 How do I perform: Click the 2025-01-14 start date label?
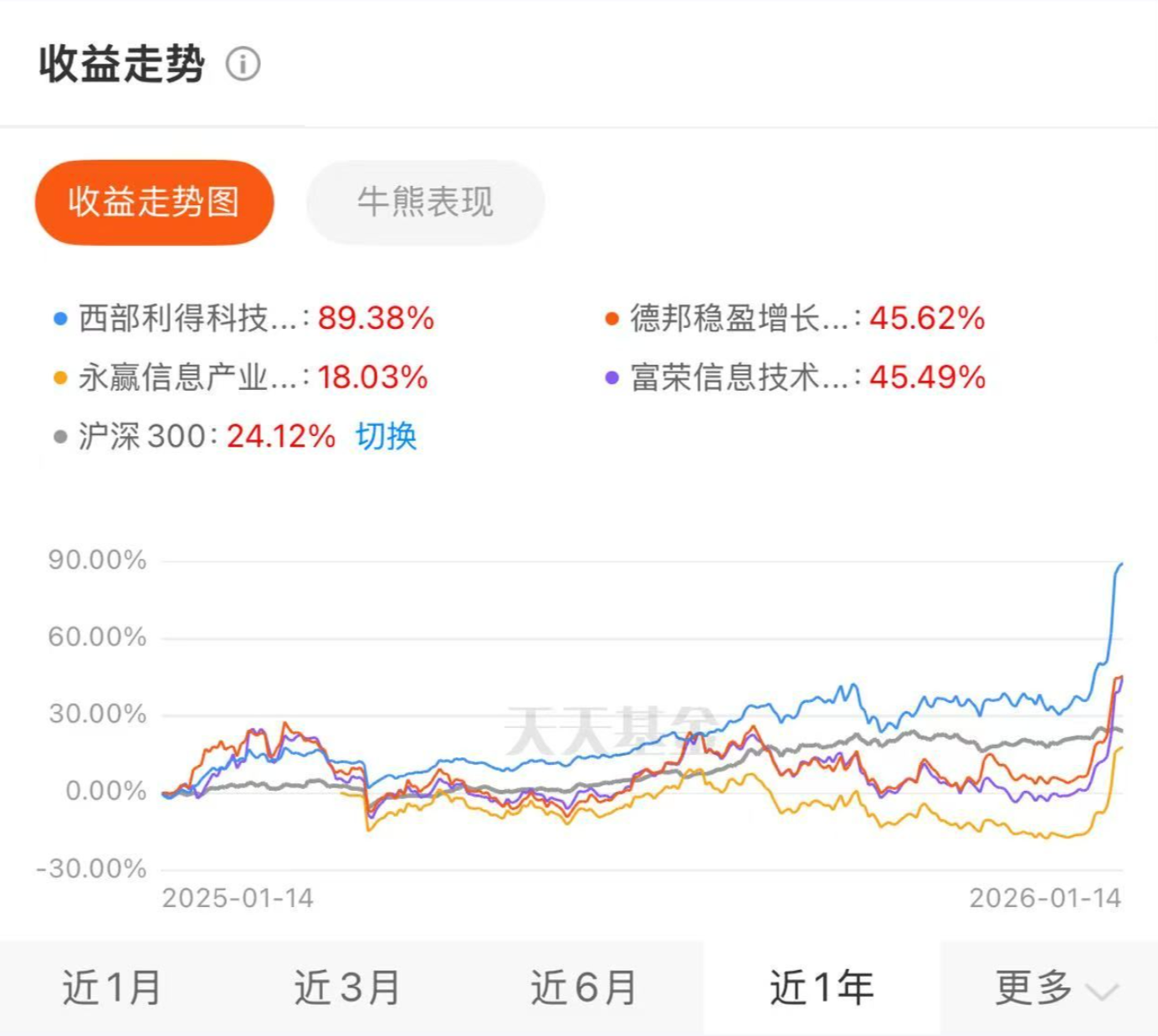[238, 899]
